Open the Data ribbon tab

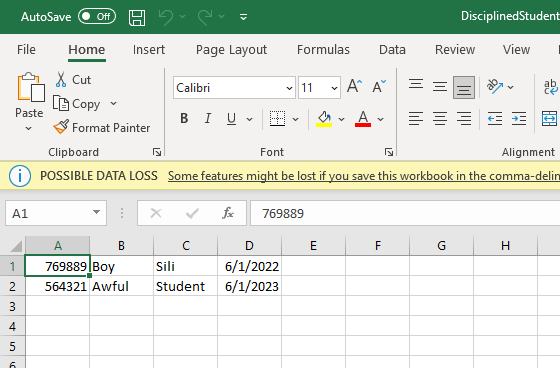(392, 49)
